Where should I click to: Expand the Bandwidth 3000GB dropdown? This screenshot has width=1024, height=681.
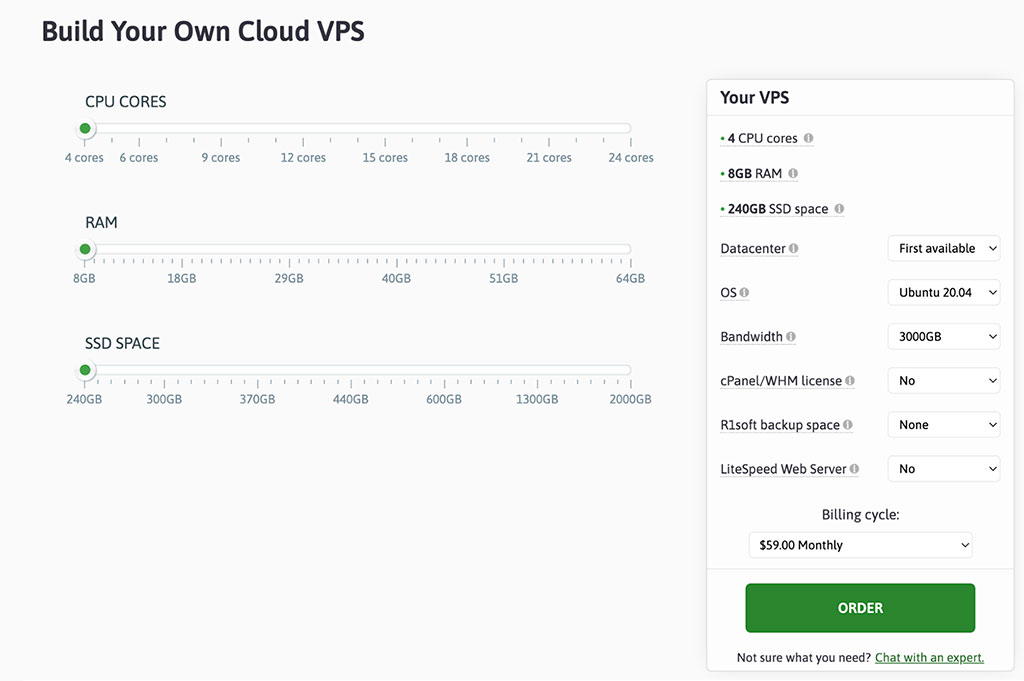click(943, 337)
